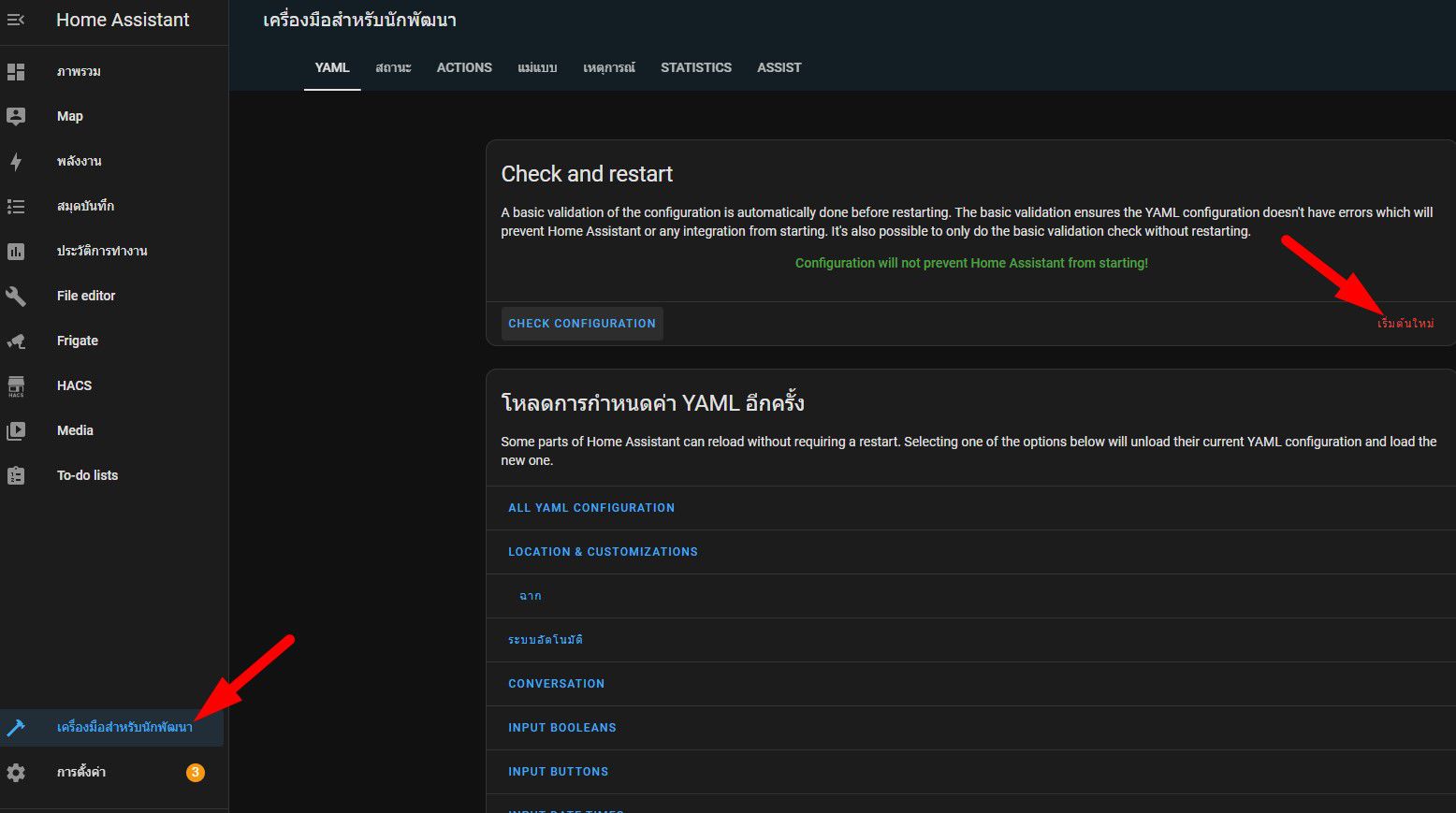Image resolution: width=1456 pixels, height=813 pixels.
Task: Click the settings notification badge showing 3
Action: click(195, 773)
